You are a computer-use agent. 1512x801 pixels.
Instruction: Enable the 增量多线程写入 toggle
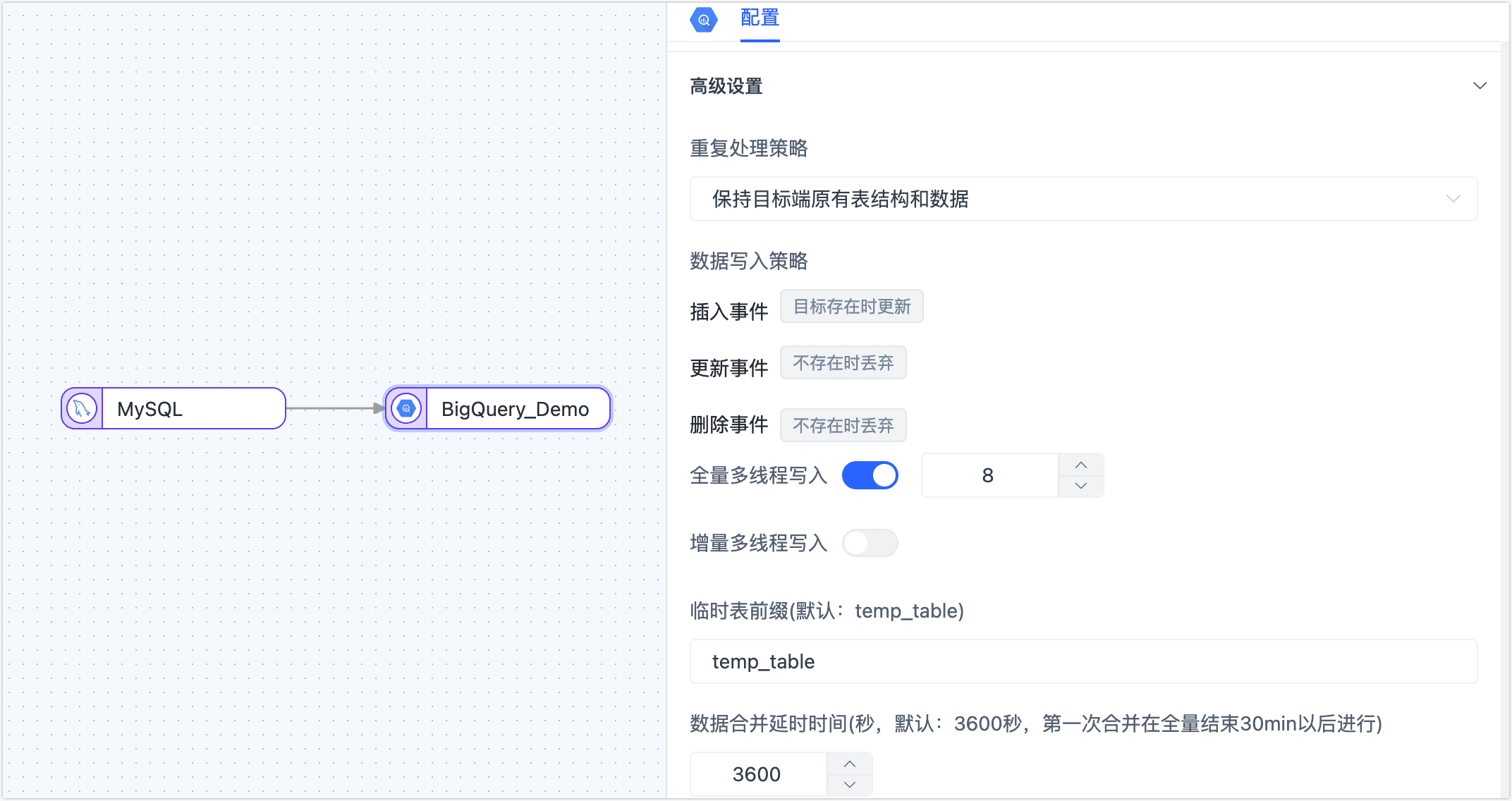coord(870,543)
